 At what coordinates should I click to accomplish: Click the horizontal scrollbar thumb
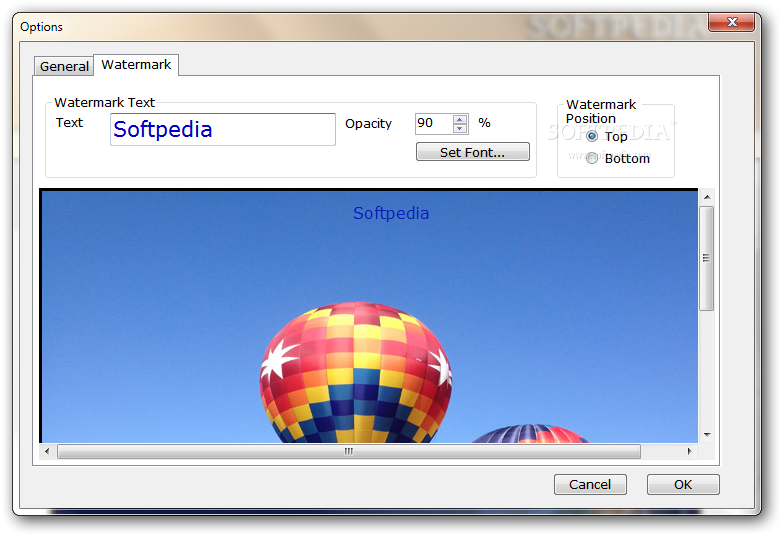[x=349, y=451]
